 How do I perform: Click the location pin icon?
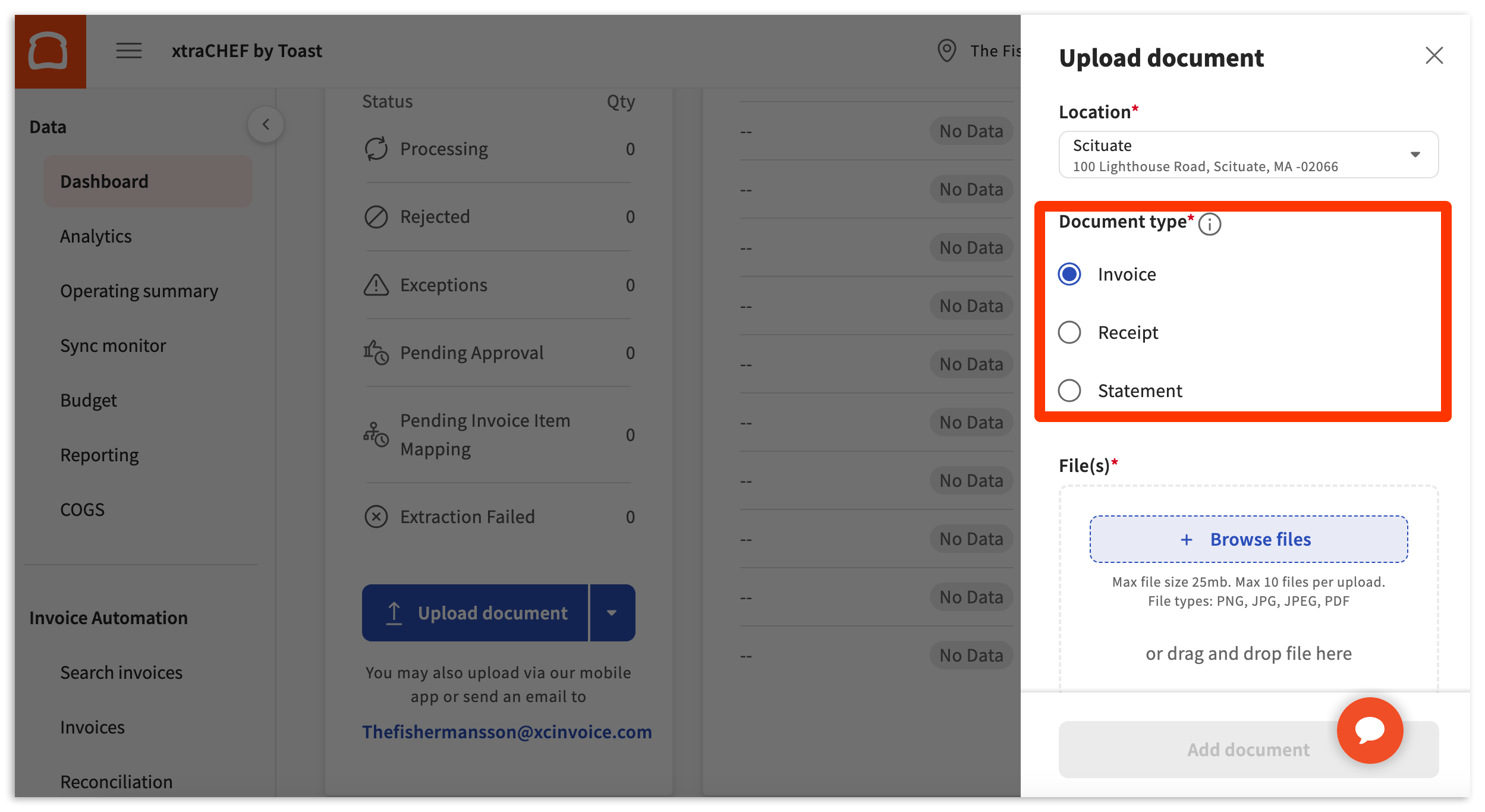[946, 51]
